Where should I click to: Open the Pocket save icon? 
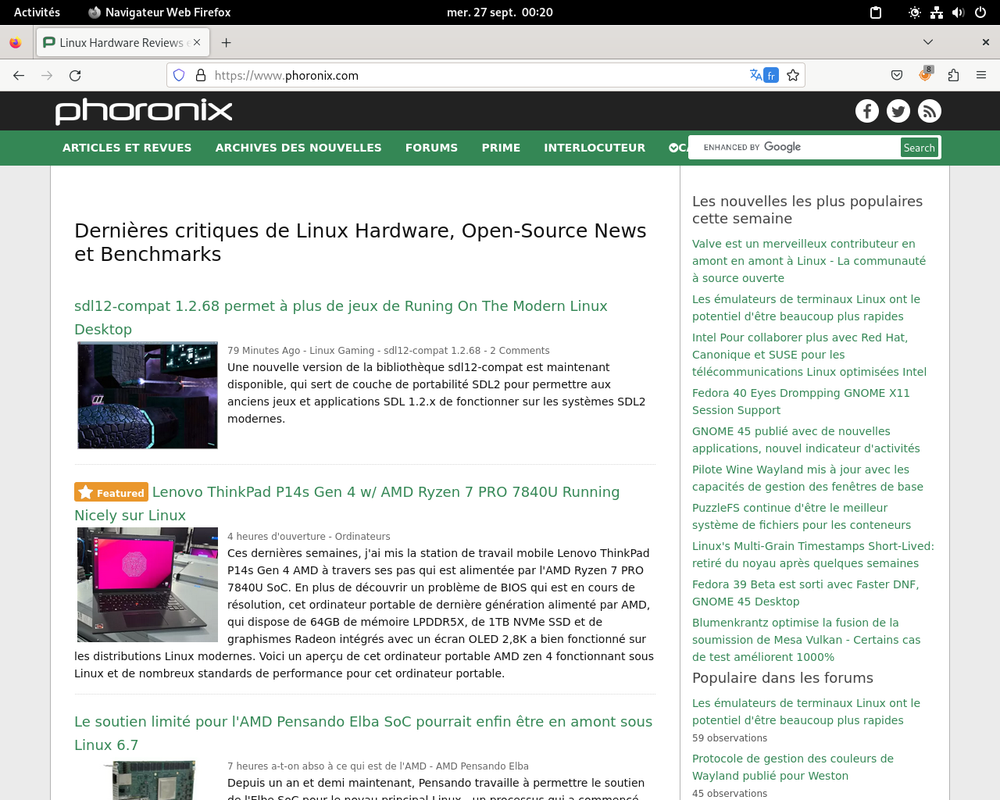(x=897, y=75)
